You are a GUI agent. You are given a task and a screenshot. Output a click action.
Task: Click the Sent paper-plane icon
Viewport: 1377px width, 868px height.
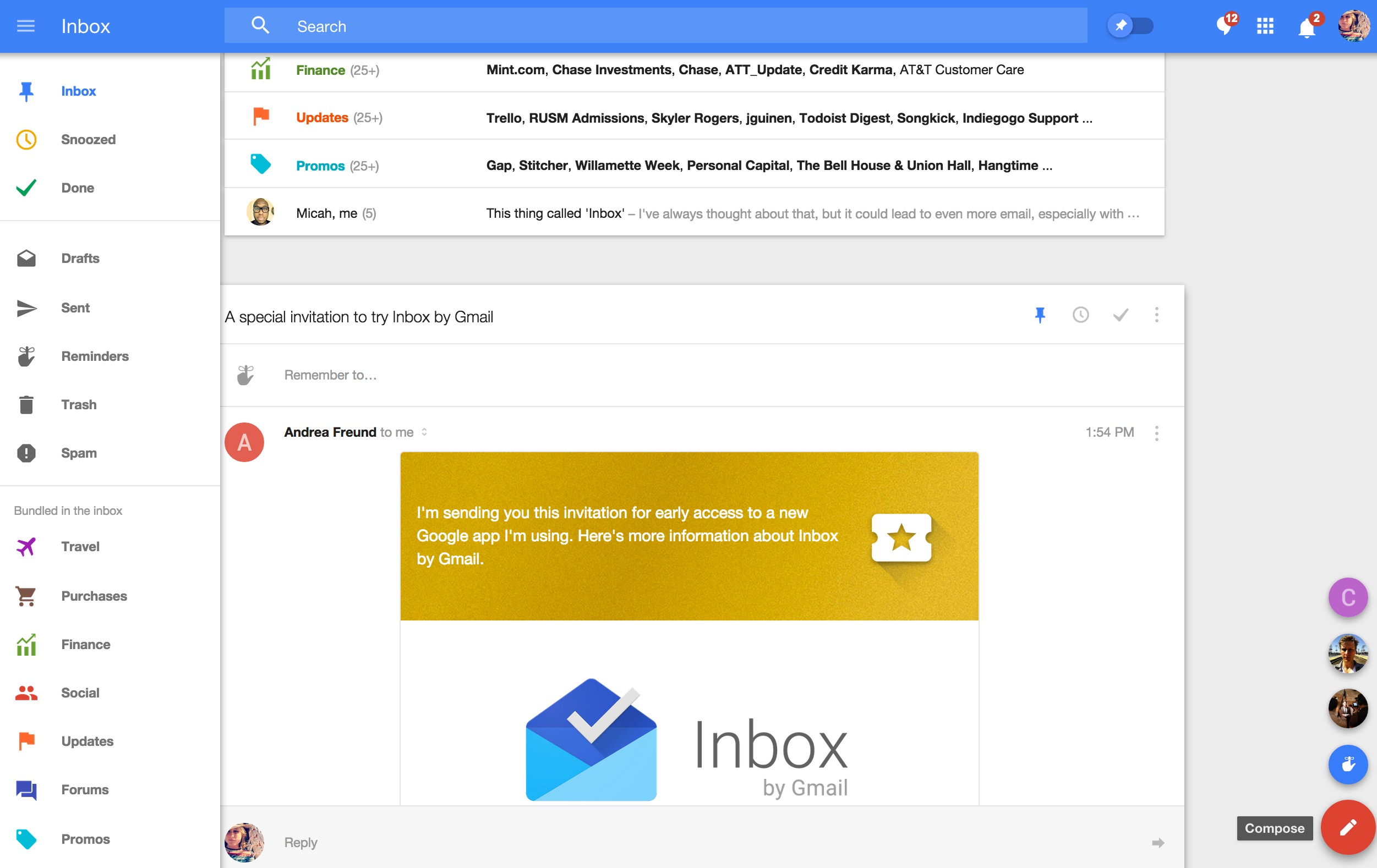26,308
